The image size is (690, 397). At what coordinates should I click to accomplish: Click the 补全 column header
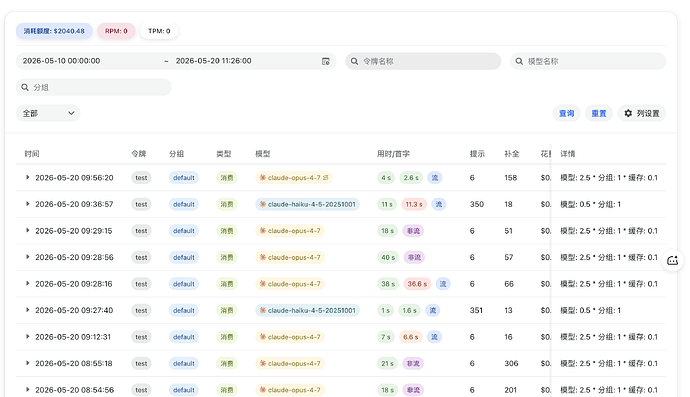[512, 154]
